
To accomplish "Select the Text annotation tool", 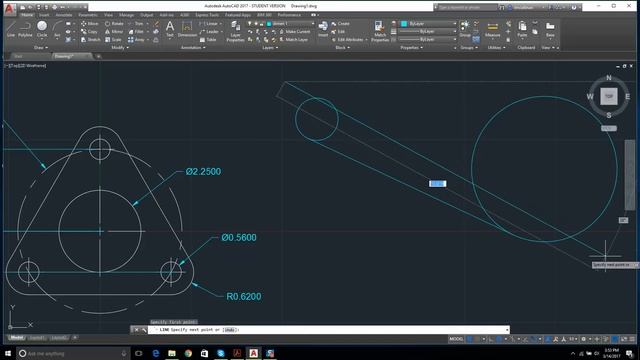I will [x=170, y=29].
